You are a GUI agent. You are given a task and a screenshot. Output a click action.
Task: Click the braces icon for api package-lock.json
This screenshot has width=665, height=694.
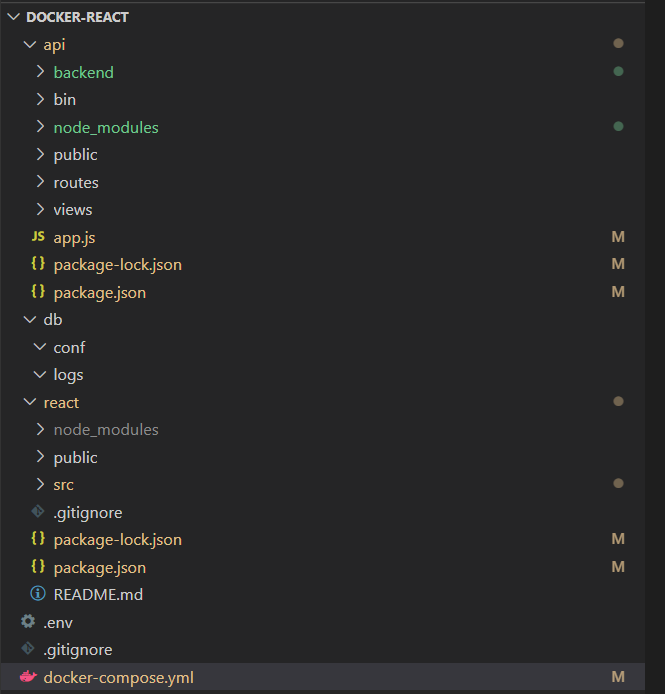click(38, 264)
